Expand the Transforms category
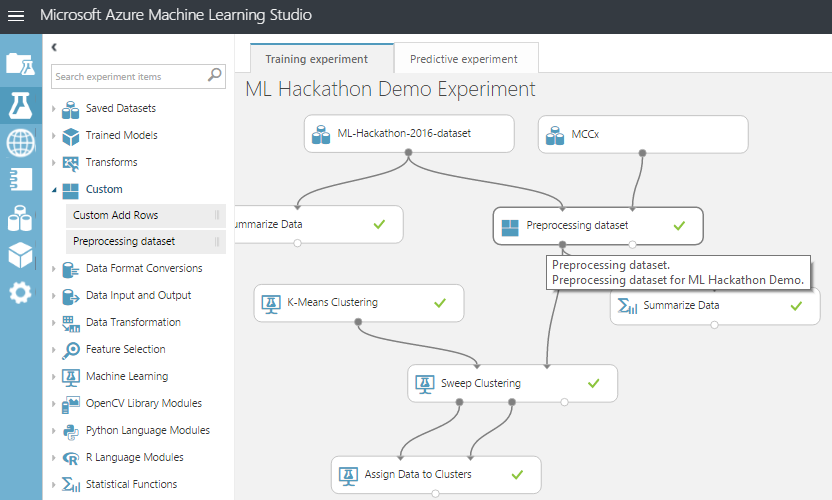Viewport: 832px width, 500px height. [x=54, y=162]
